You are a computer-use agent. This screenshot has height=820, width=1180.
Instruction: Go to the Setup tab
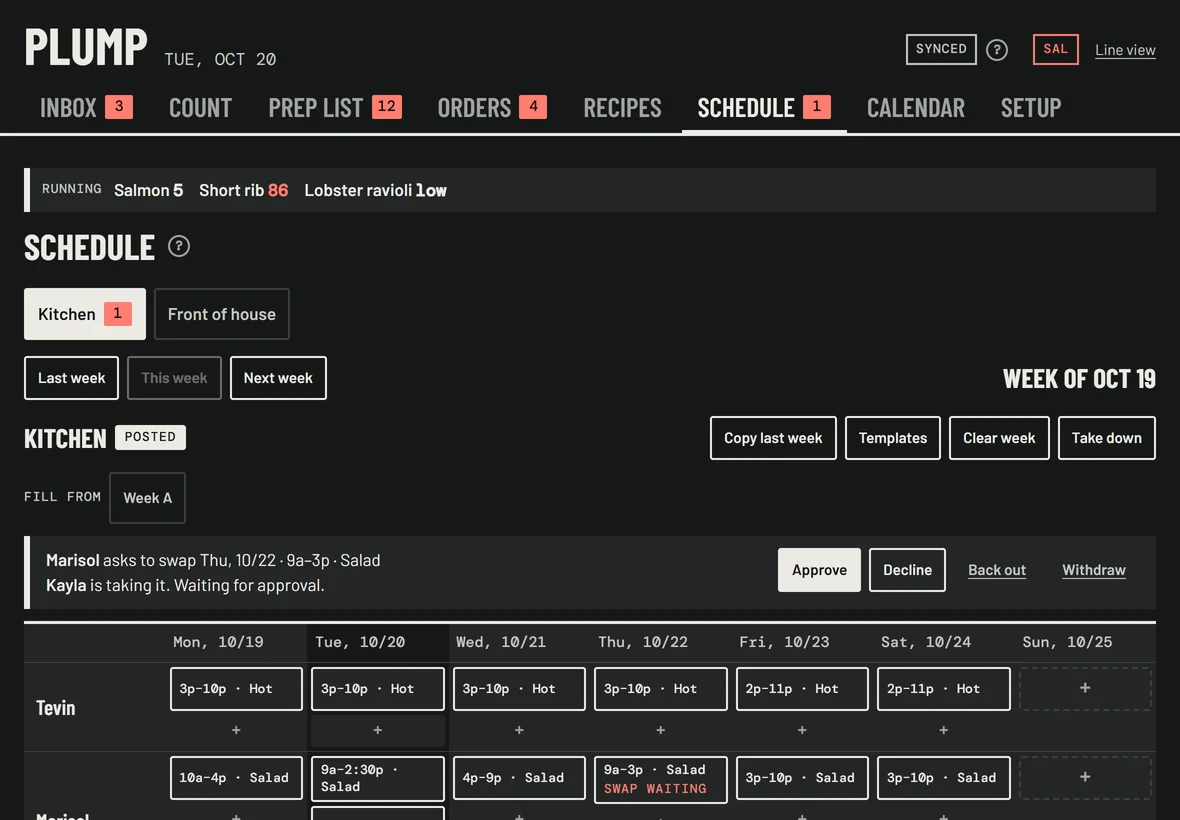click(x=1031, y=108)
